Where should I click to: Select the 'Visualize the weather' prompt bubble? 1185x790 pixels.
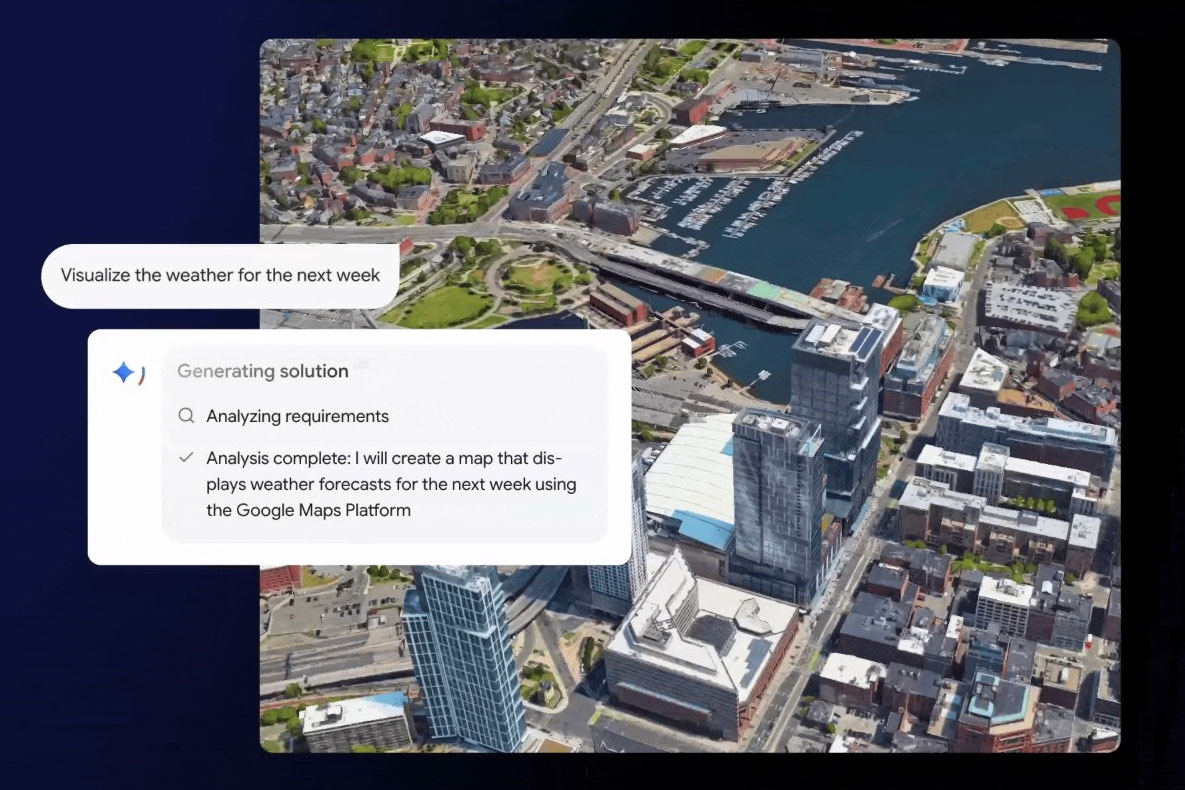220,275
